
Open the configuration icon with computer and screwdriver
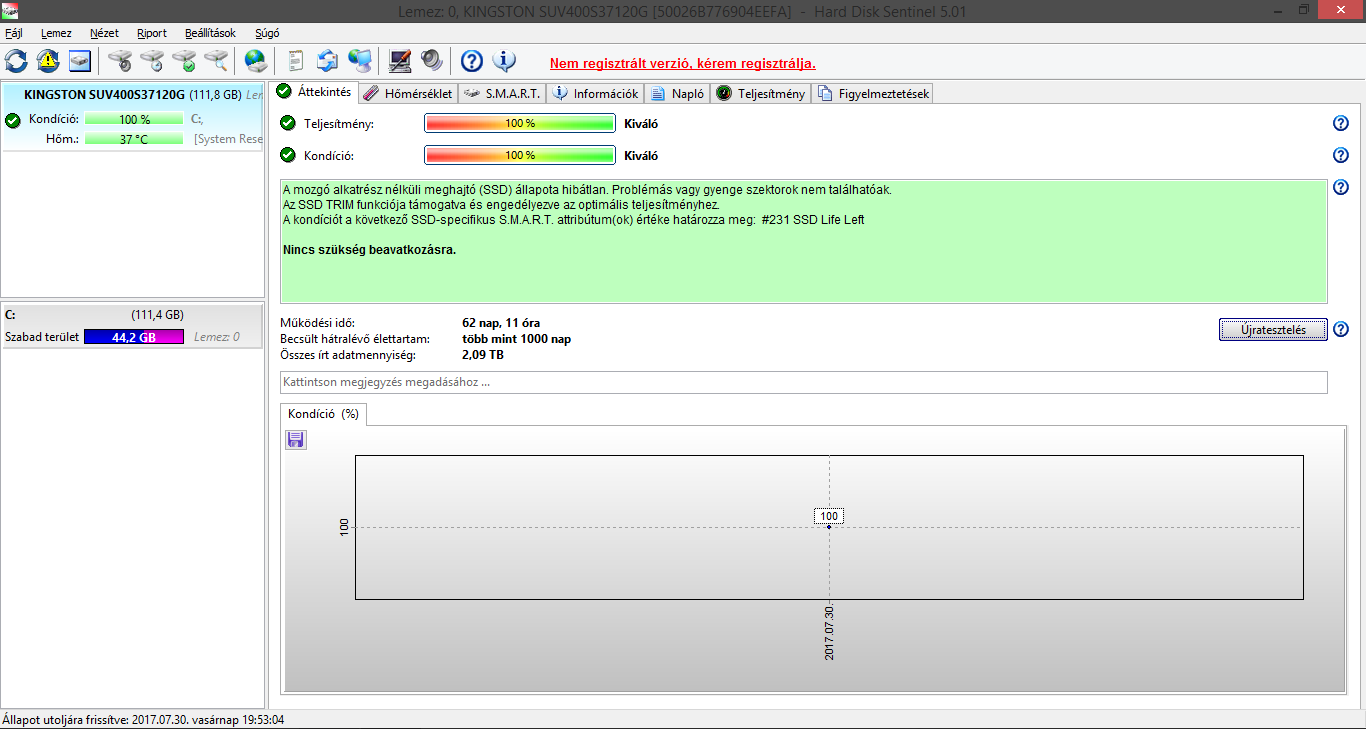tap(400, 61)
